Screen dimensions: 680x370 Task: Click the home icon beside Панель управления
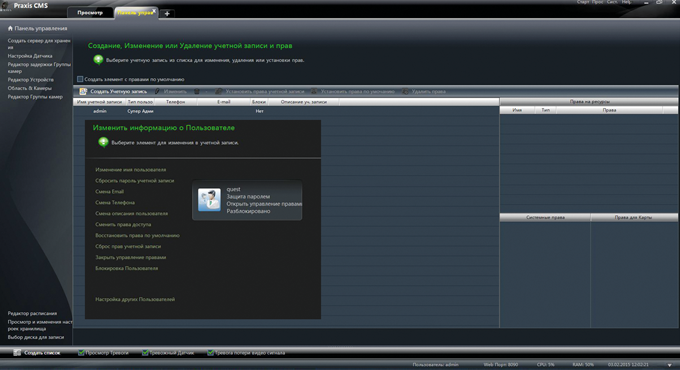pyautogui.click(x=10, y=28)
